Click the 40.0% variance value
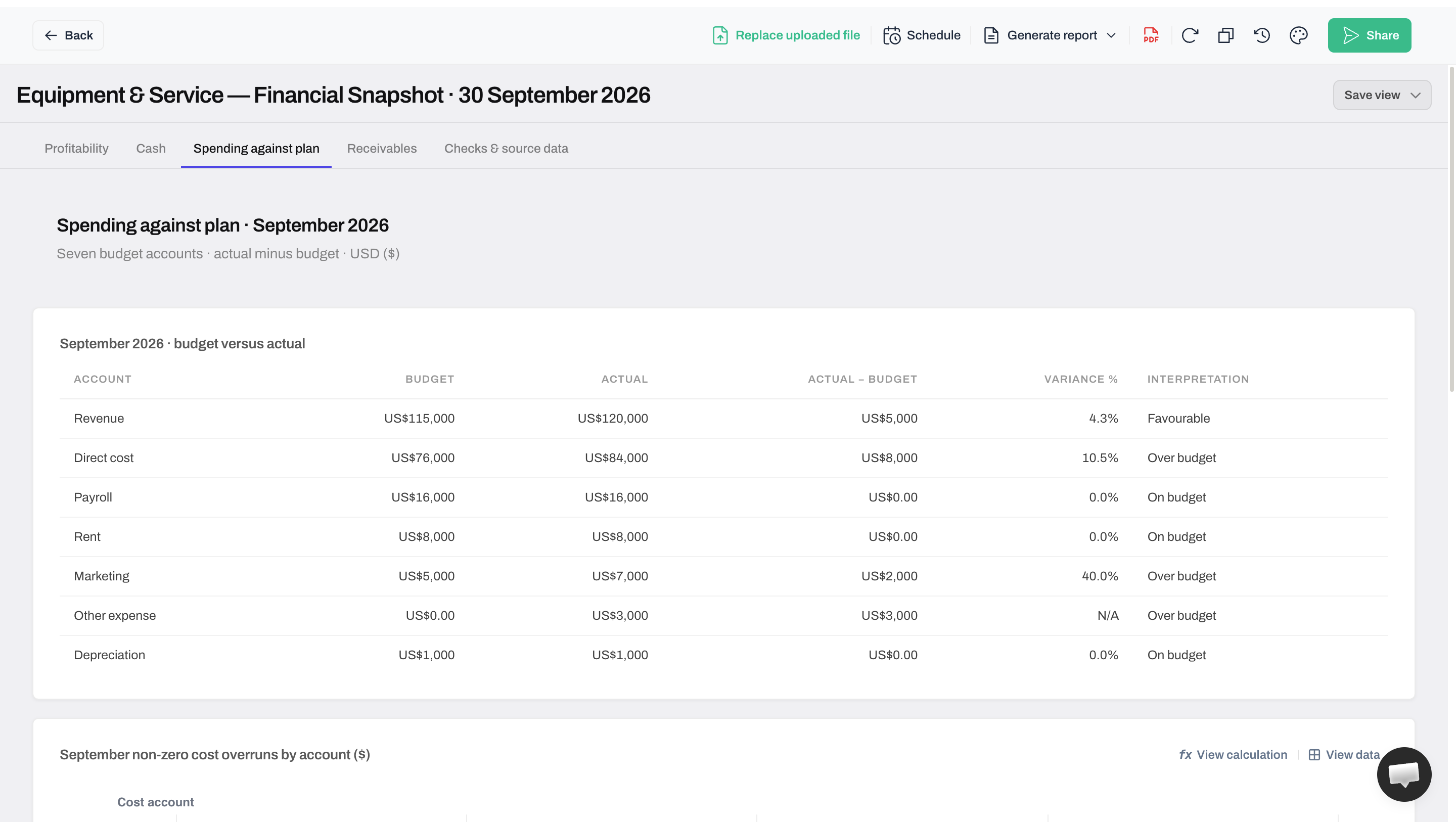This screenshot has width=1456, height=822. point(1100,576)
